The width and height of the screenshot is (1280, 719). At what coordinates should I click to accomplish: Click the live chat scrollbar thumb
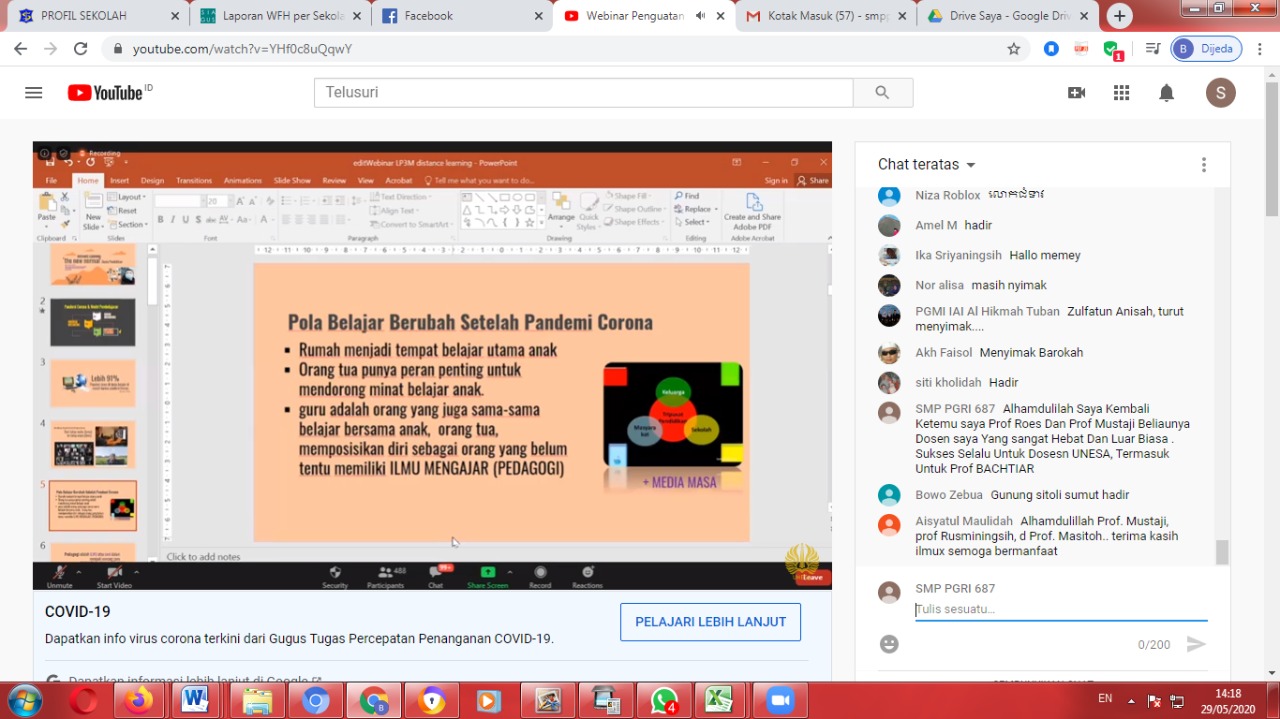tap(1222, 552)
